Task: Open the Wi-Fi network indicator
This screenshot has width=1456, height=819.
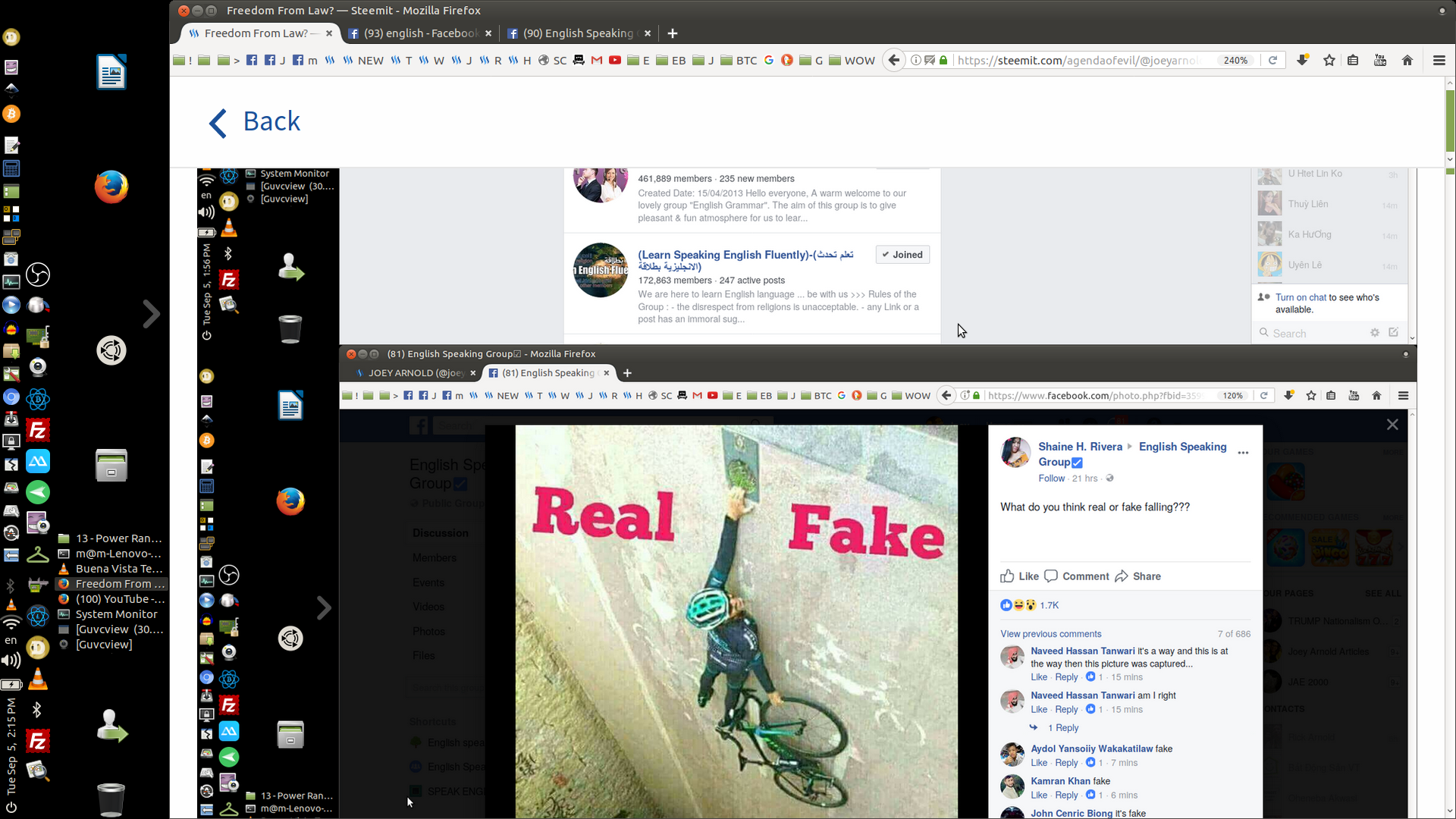Action: [x=11, y=623]
